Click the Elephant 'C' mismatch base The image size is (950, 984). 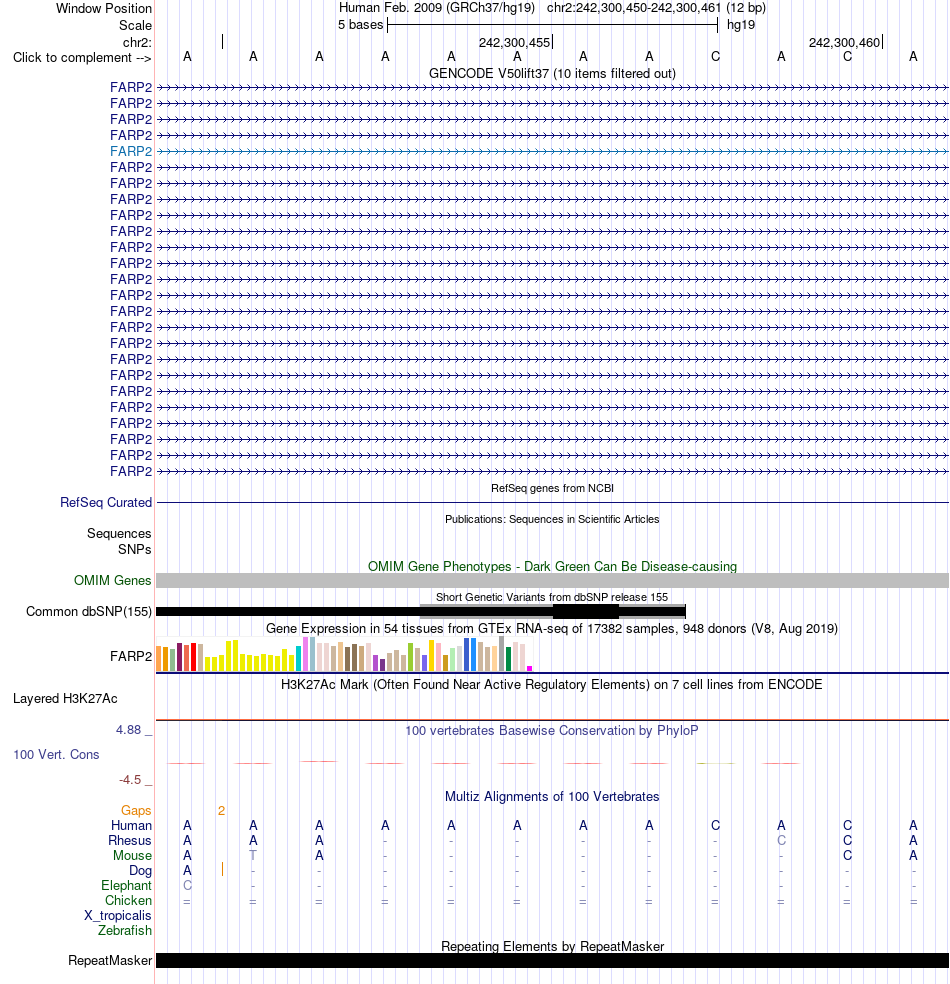tap(187, 885)
